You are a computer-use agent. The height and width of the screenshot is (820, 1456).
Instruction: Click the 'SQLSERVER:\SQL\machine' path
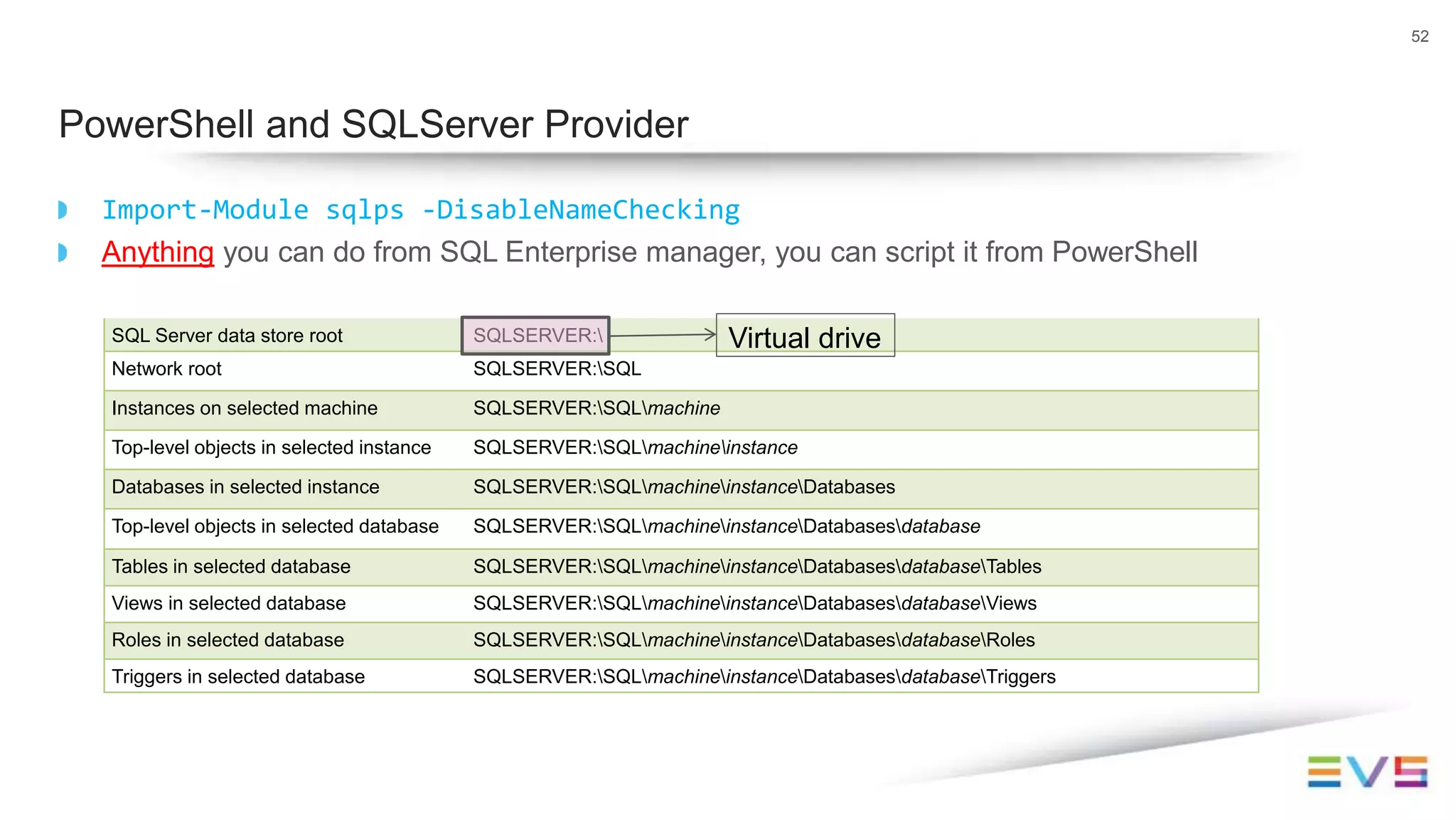(x=596, y=408)
